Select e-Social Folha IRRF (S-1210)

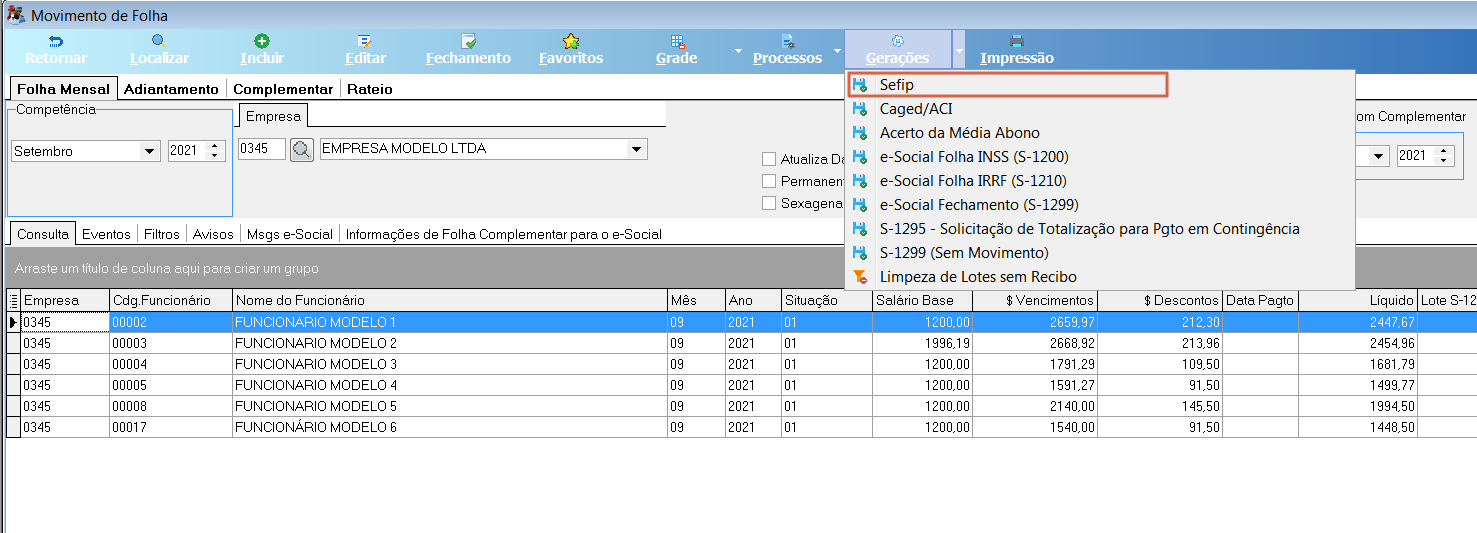point(1099,180)
